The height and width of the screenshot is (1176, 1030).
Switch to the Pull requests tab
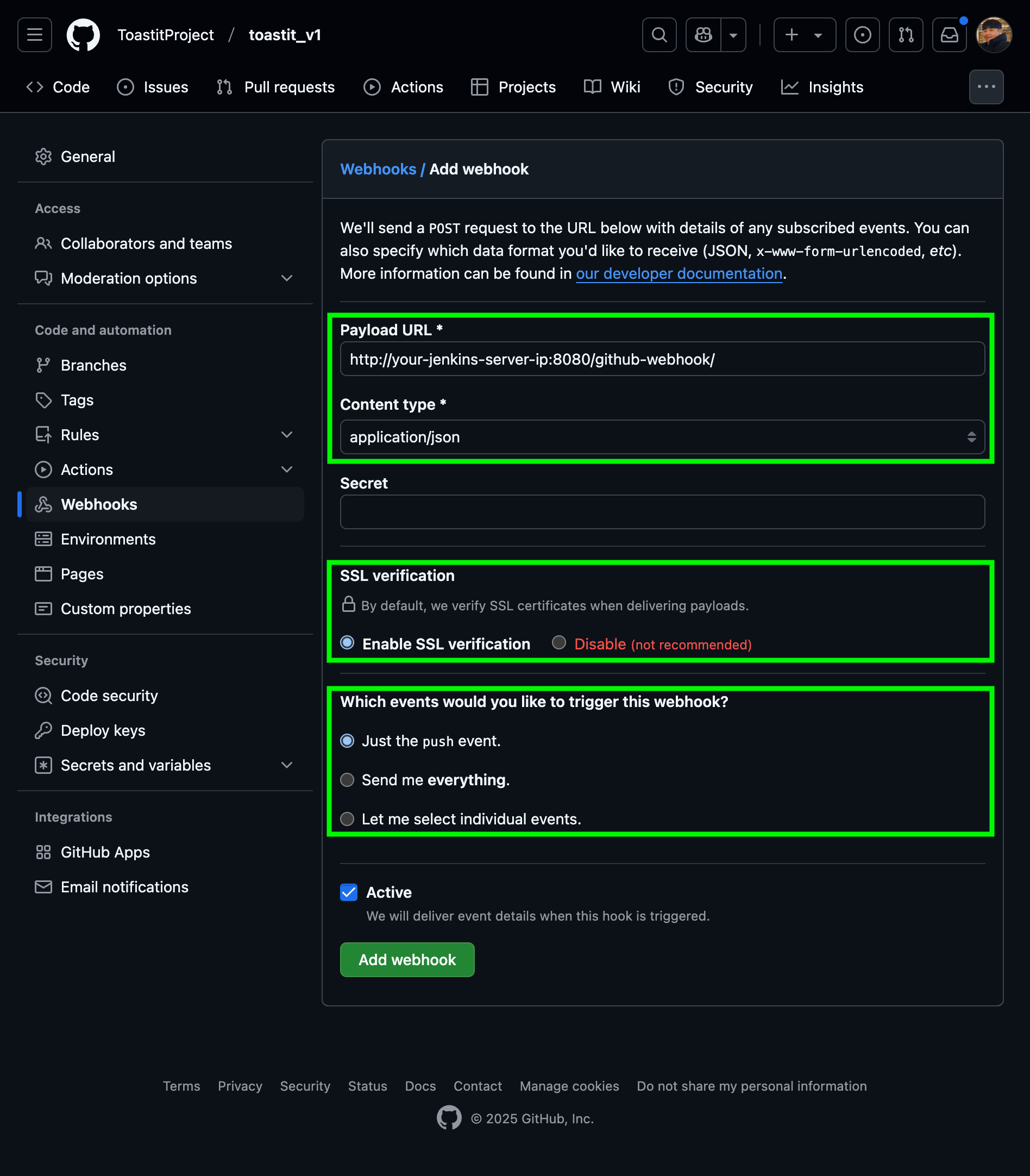(x=276, y=87)
